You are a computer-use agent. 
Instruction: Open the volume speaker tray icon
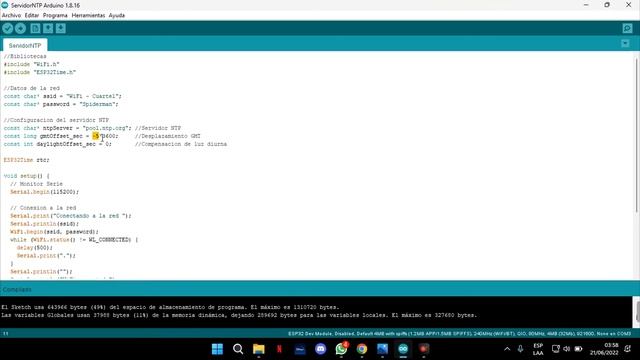(567, 349)
